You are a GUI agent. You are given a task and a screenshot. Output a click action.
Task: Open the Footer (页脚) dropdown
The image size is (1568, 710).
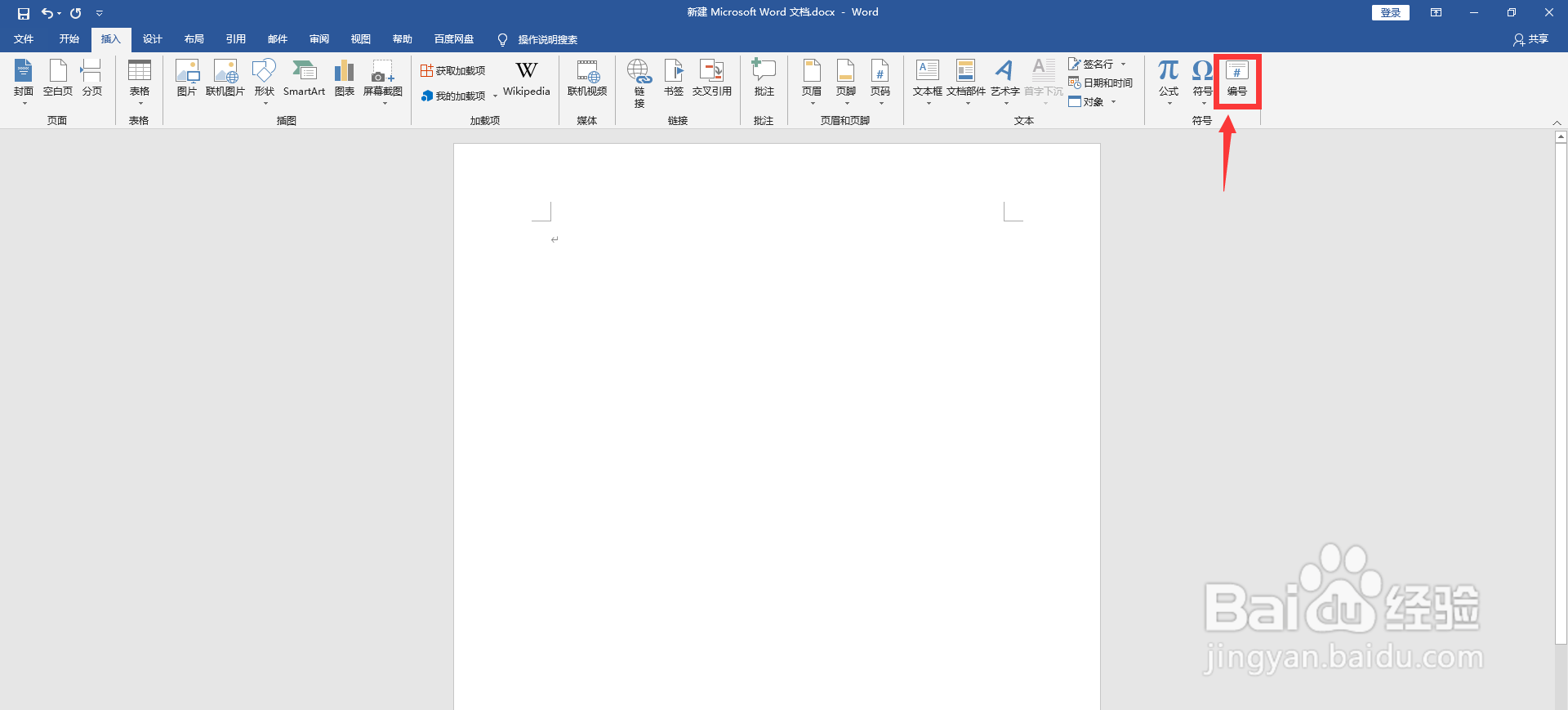846,81
